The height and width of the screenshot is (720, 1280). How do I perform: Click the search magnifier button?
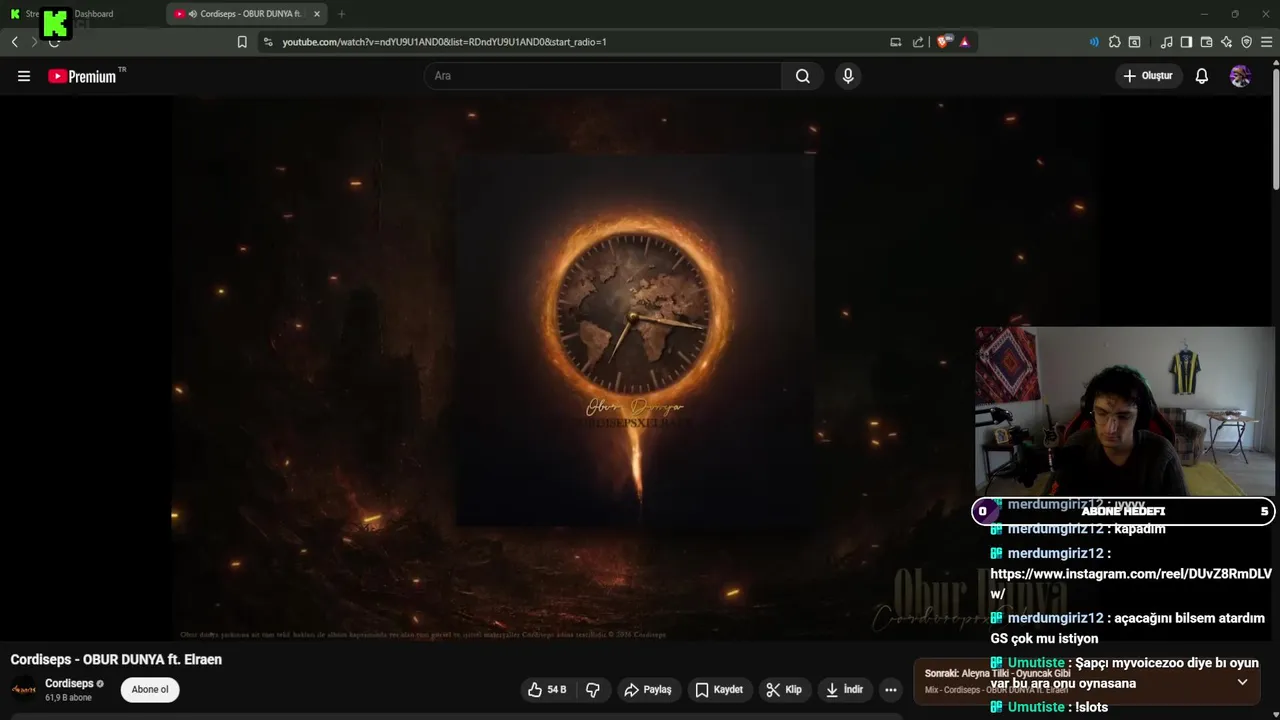click(x=802, y=76)
